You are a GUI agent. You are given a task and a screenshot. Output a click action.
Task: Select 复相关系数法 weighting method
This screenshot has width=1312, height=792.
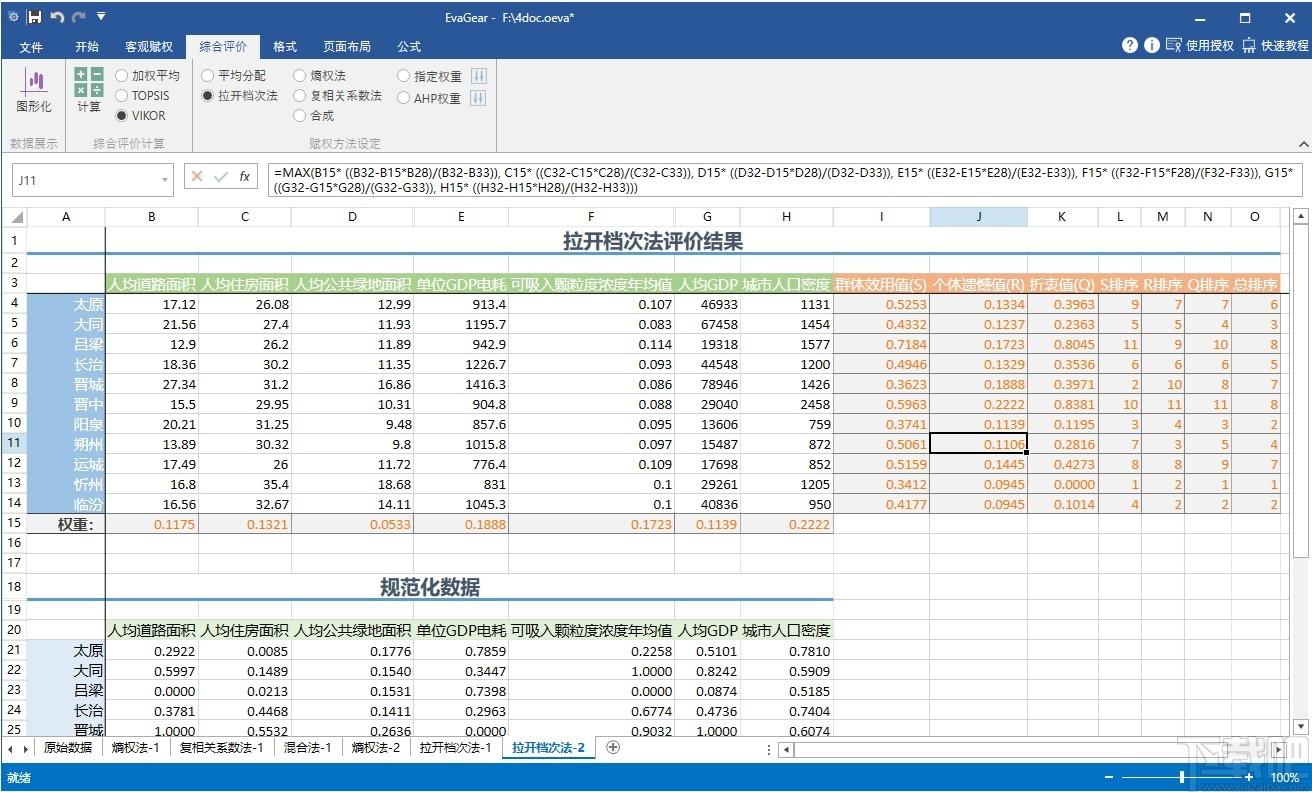(x=337, y=95)
